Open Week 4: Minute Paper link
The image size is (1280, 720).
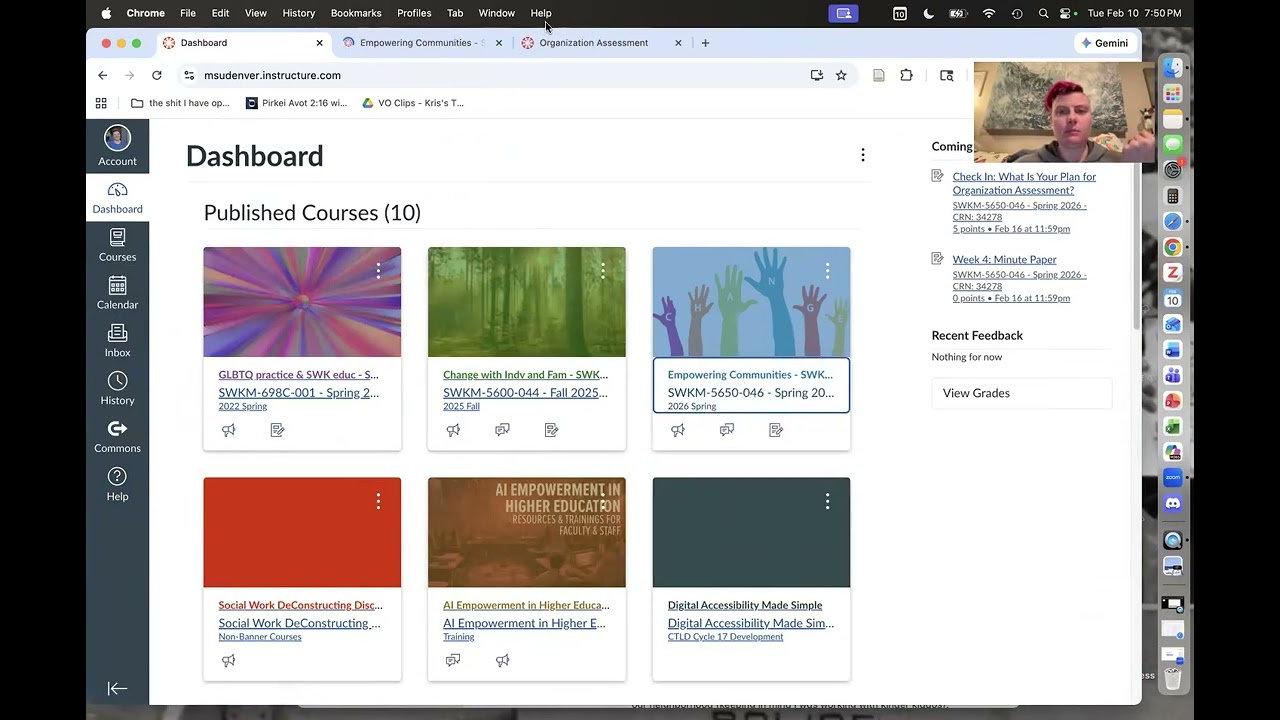pos(1004,259)
